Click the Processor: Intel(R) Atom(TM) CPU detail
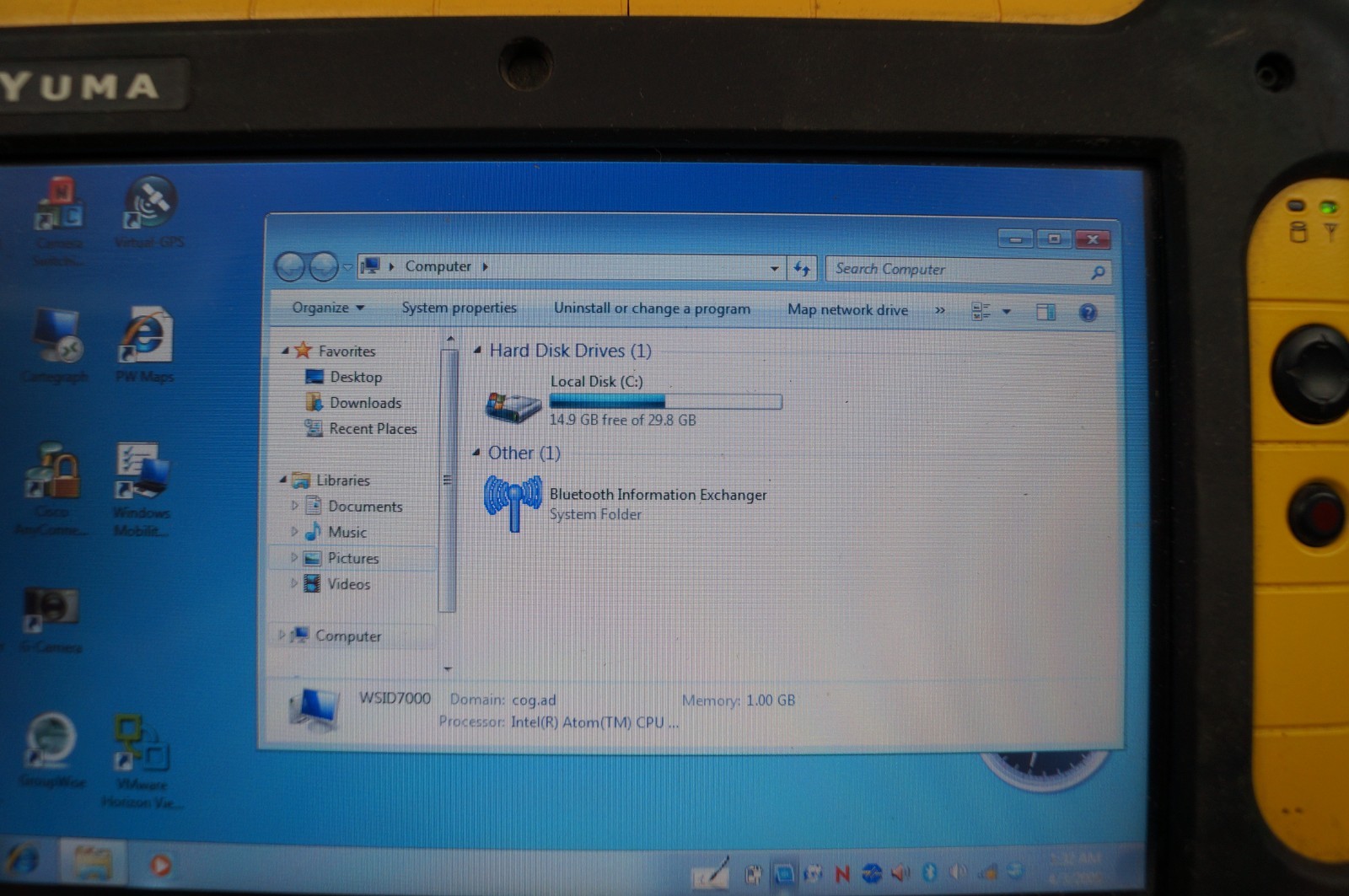Image resolution: width=1349 pixels, height=896 pixels. pos(558,722)
